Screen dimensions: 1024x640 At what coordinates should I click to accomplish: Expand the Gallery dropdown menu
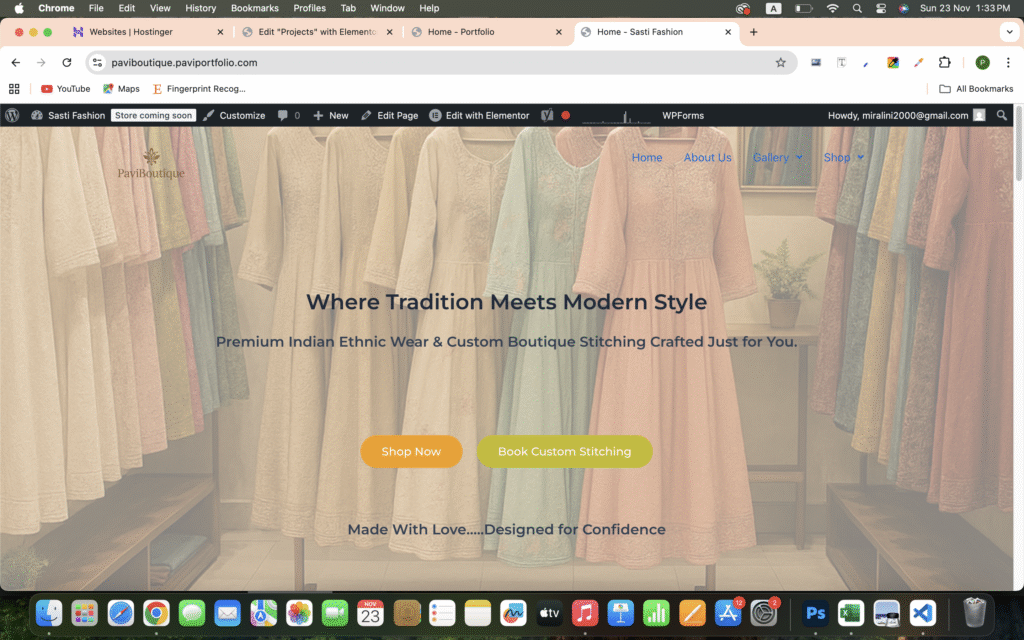777,158
